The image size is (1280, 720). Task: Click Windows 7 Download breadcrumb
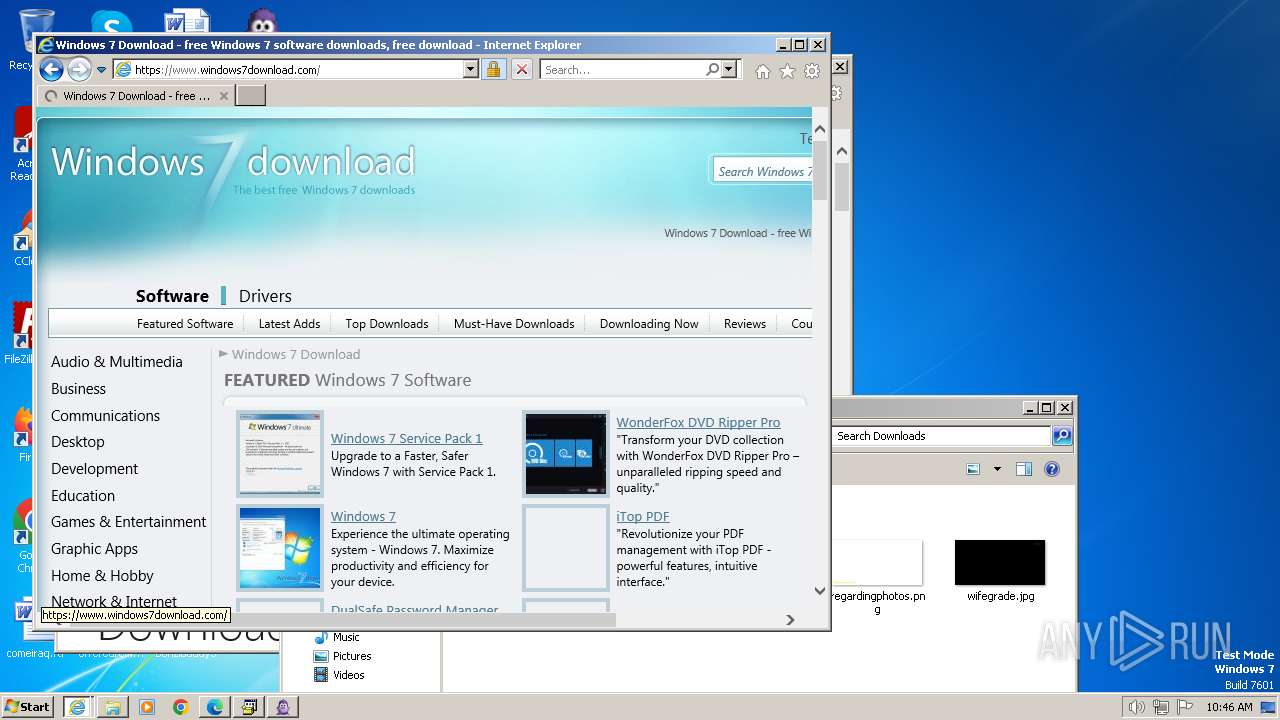(296, 354)
